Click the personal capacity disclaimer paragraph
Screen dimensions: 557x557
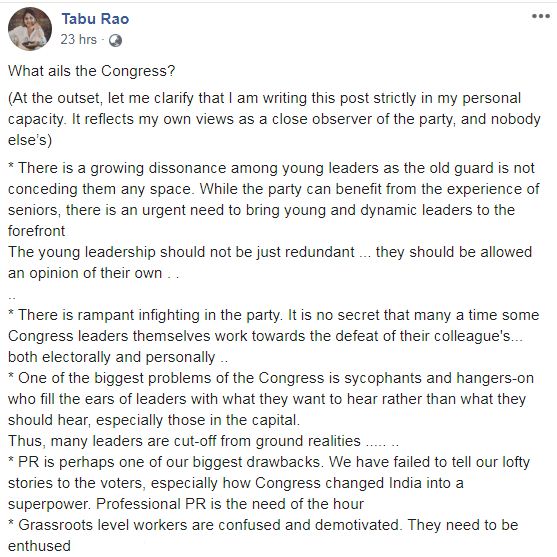pyautogui.click(x=274, y=119)
